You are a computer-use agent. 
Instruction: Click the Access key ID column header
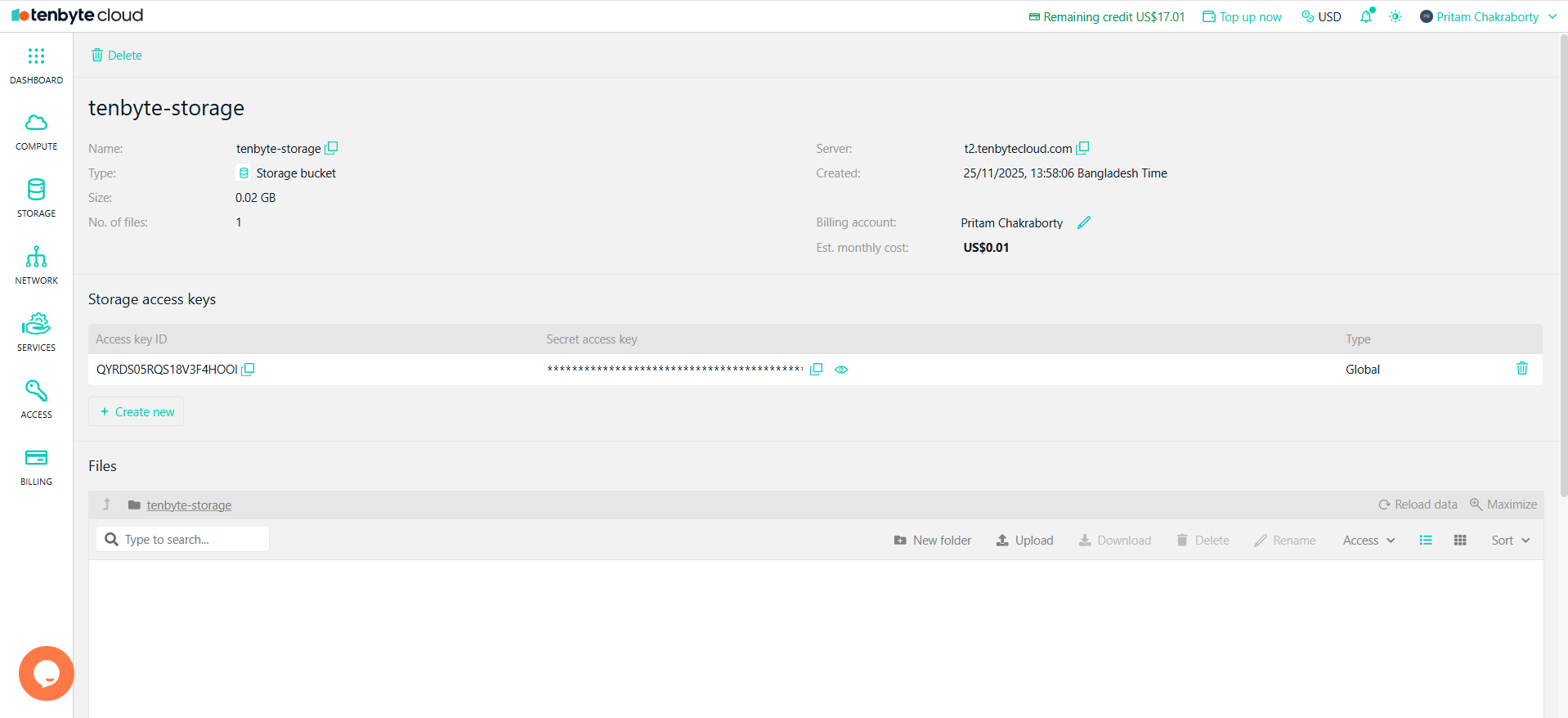pyautogui.click(x=132, y=339)
